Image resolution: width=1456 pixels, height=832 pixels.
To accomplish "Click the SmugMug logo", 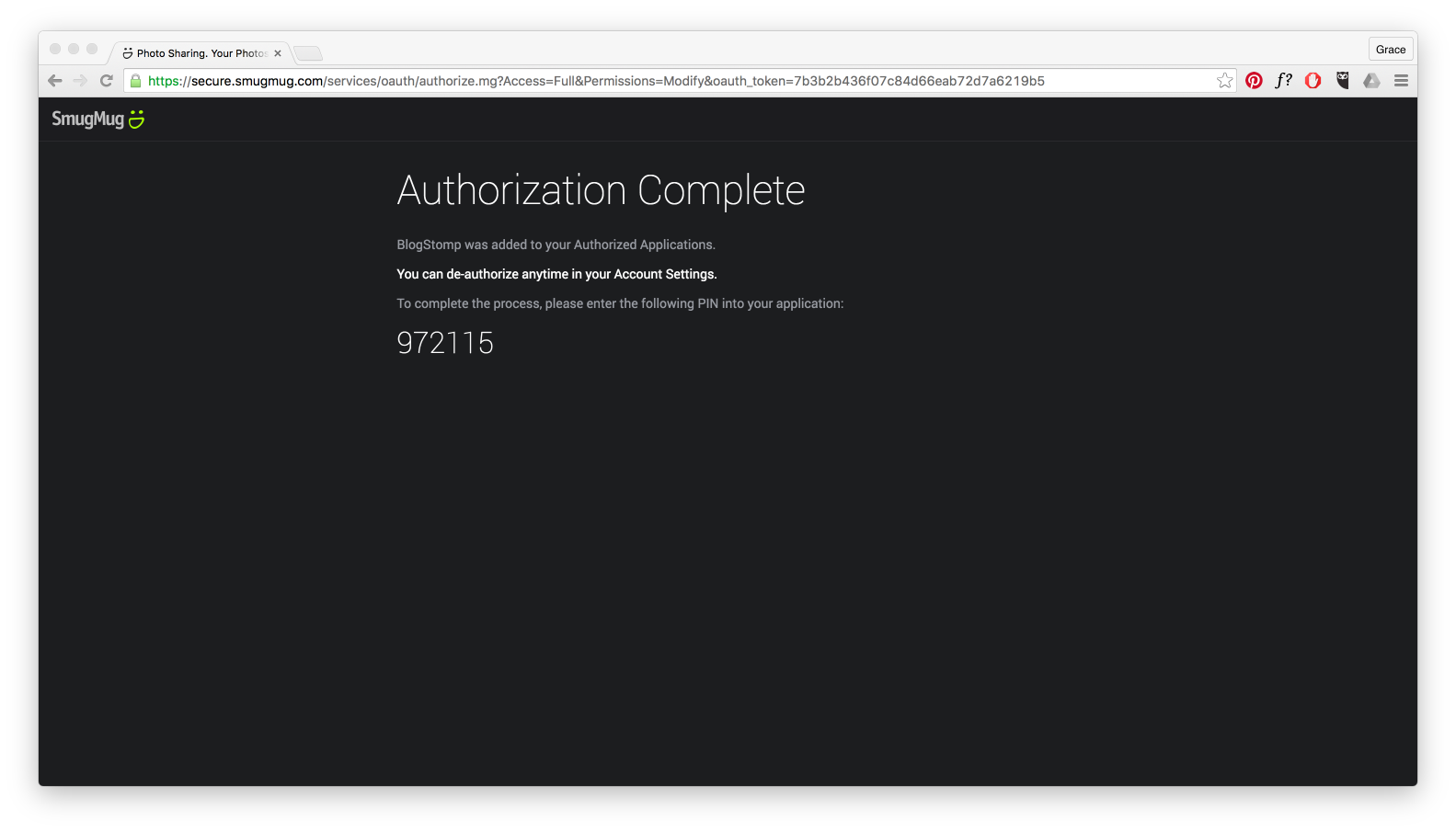I will [98, 119].
